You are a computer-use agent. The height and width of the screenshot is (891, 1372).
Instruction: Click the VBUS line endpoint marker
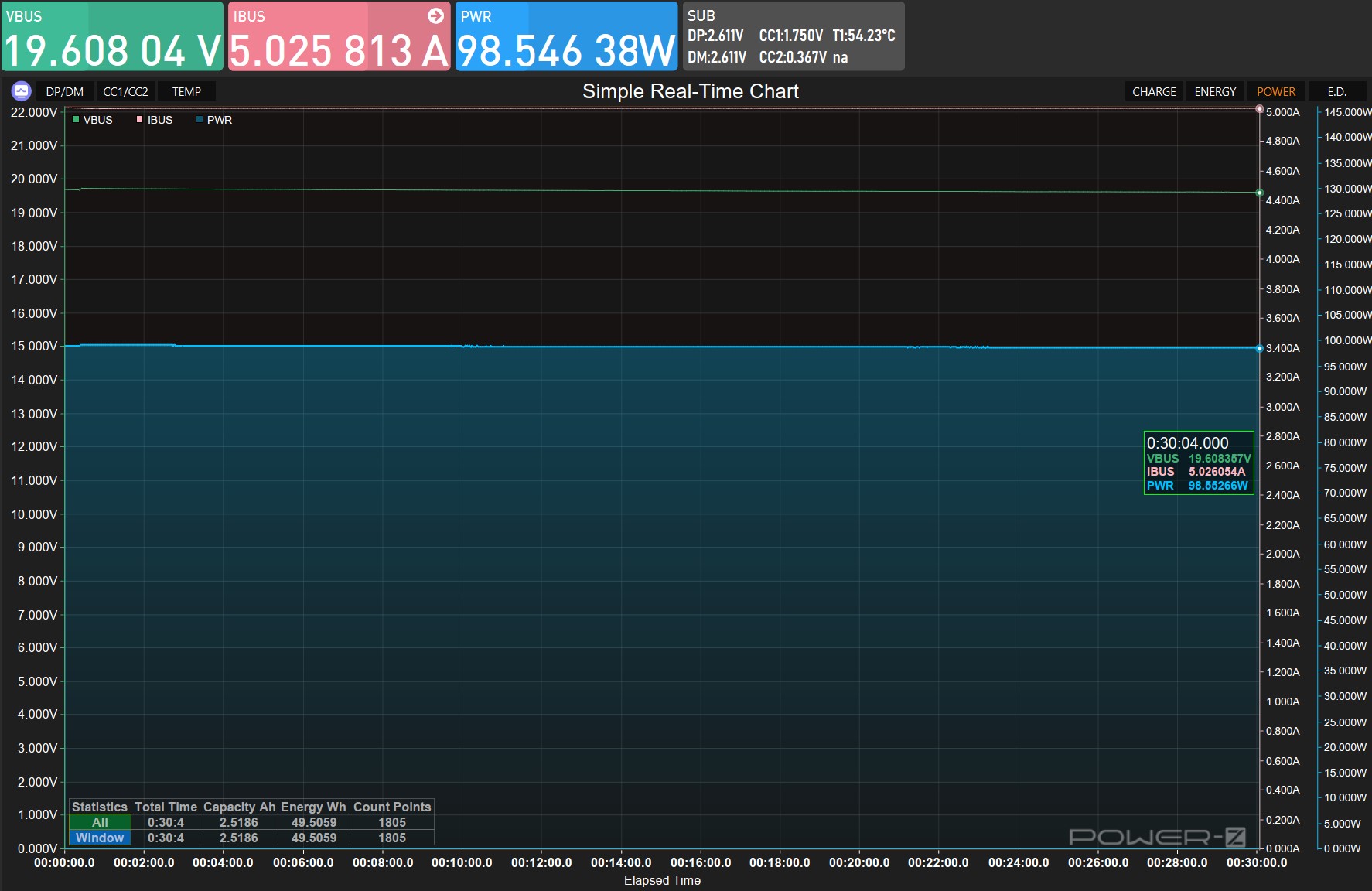pyautogui.click(x=1259, y=193)
